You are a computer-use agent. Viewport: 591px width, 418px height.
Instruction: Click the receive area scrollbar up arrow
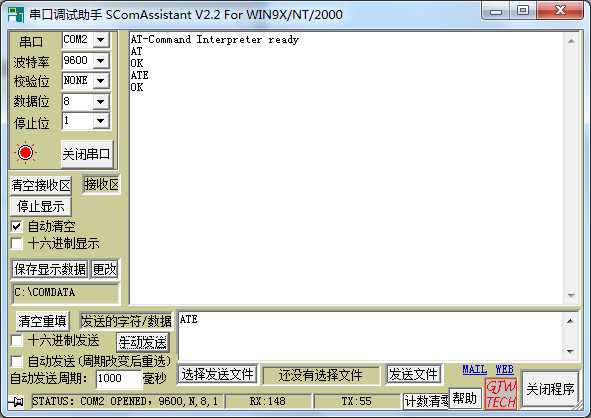tap(571, 41)
